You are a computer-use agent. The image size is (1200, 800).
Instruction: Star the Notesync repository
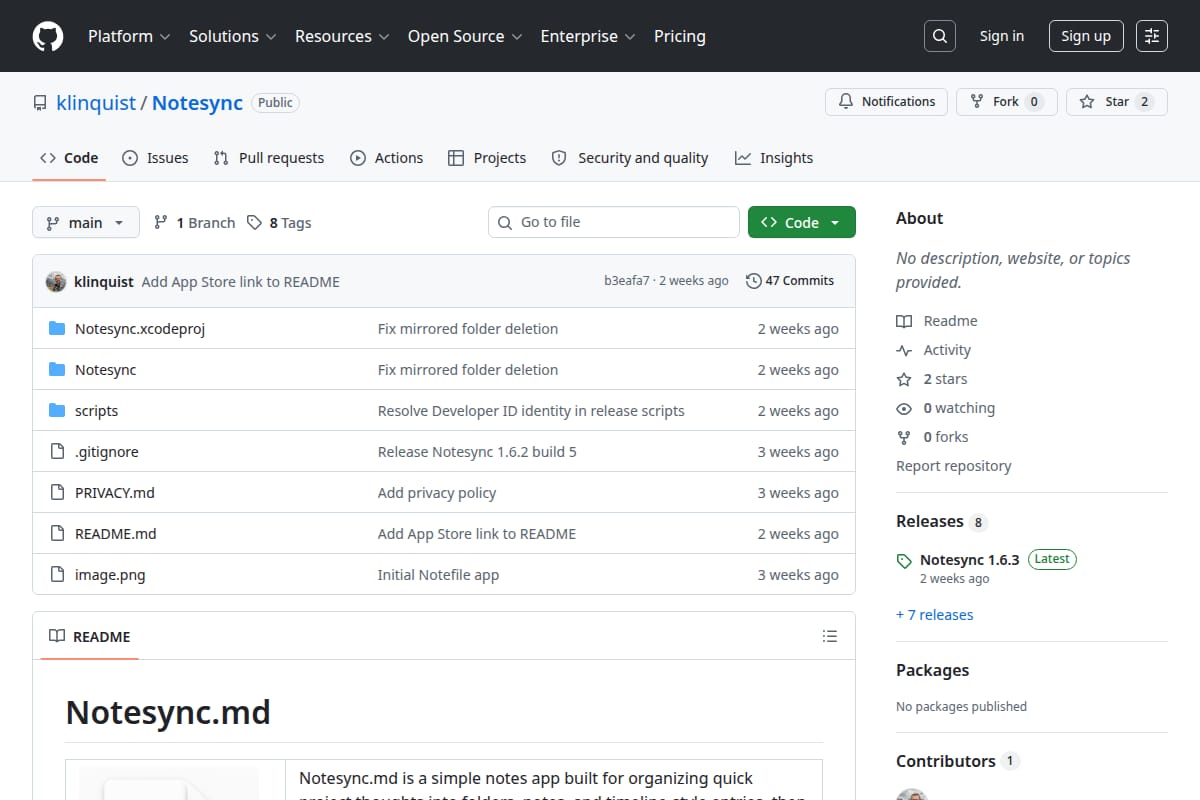(1117, 102)
